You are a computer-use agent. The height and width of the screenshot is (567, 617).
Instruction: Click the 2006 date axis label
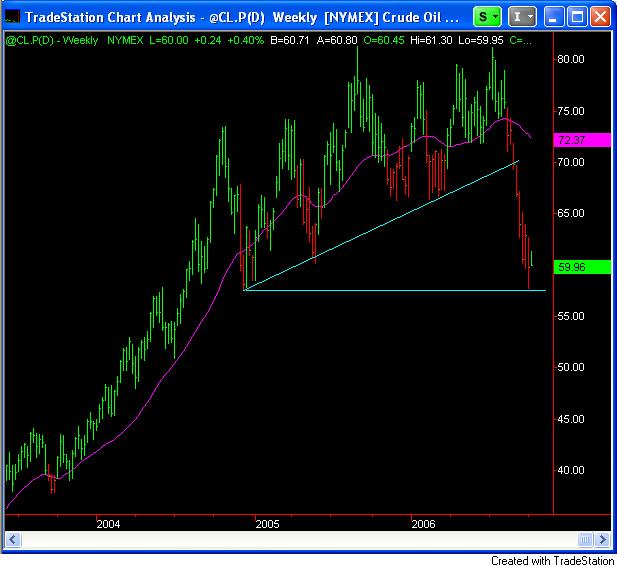click(423, 524)
